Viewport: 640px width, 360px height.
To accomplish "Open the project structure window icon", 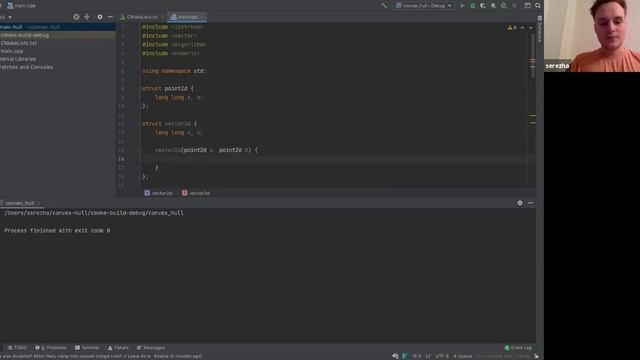I will [x=527, y=6].
